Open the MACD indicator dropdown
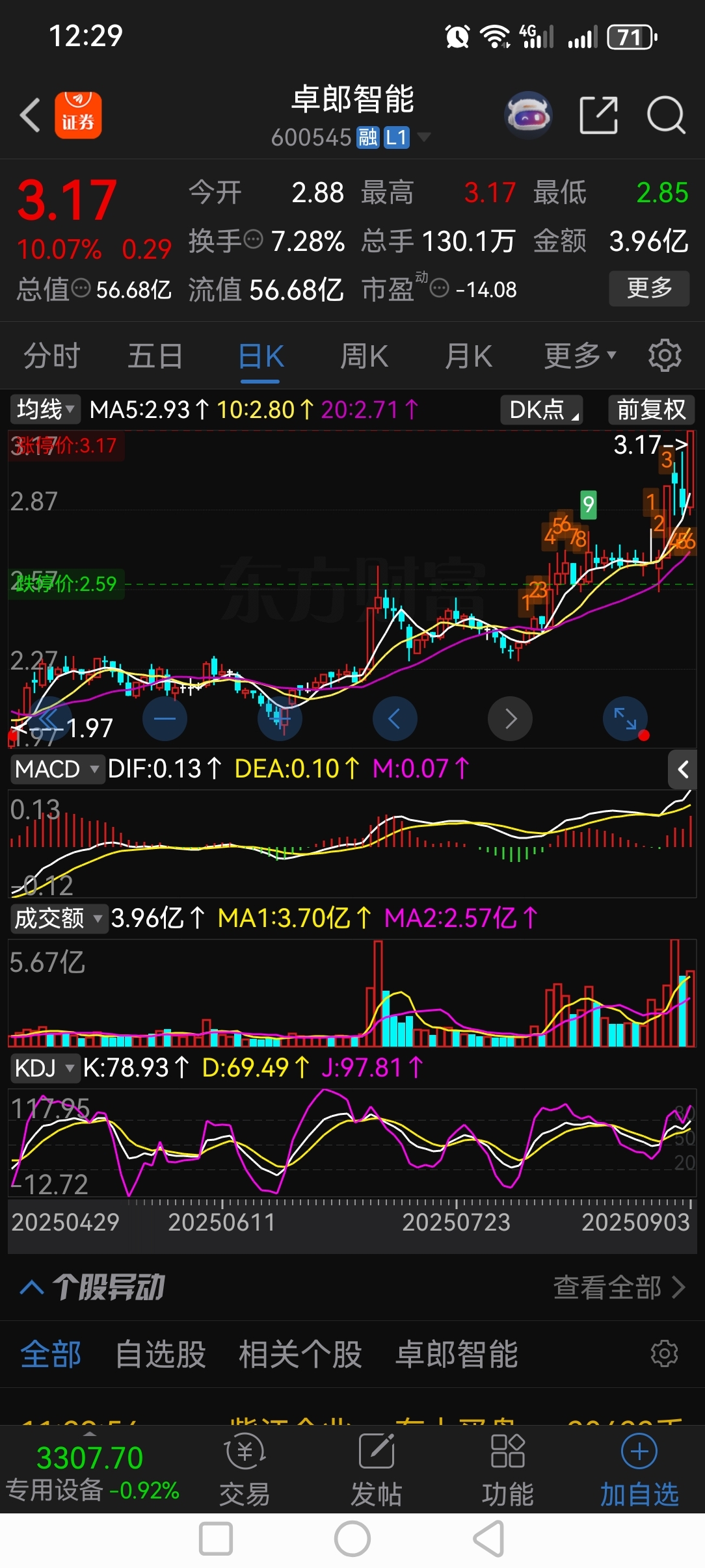Image resolution: width=705 pixels, height=1568 pixels. (x=57, y=769)
